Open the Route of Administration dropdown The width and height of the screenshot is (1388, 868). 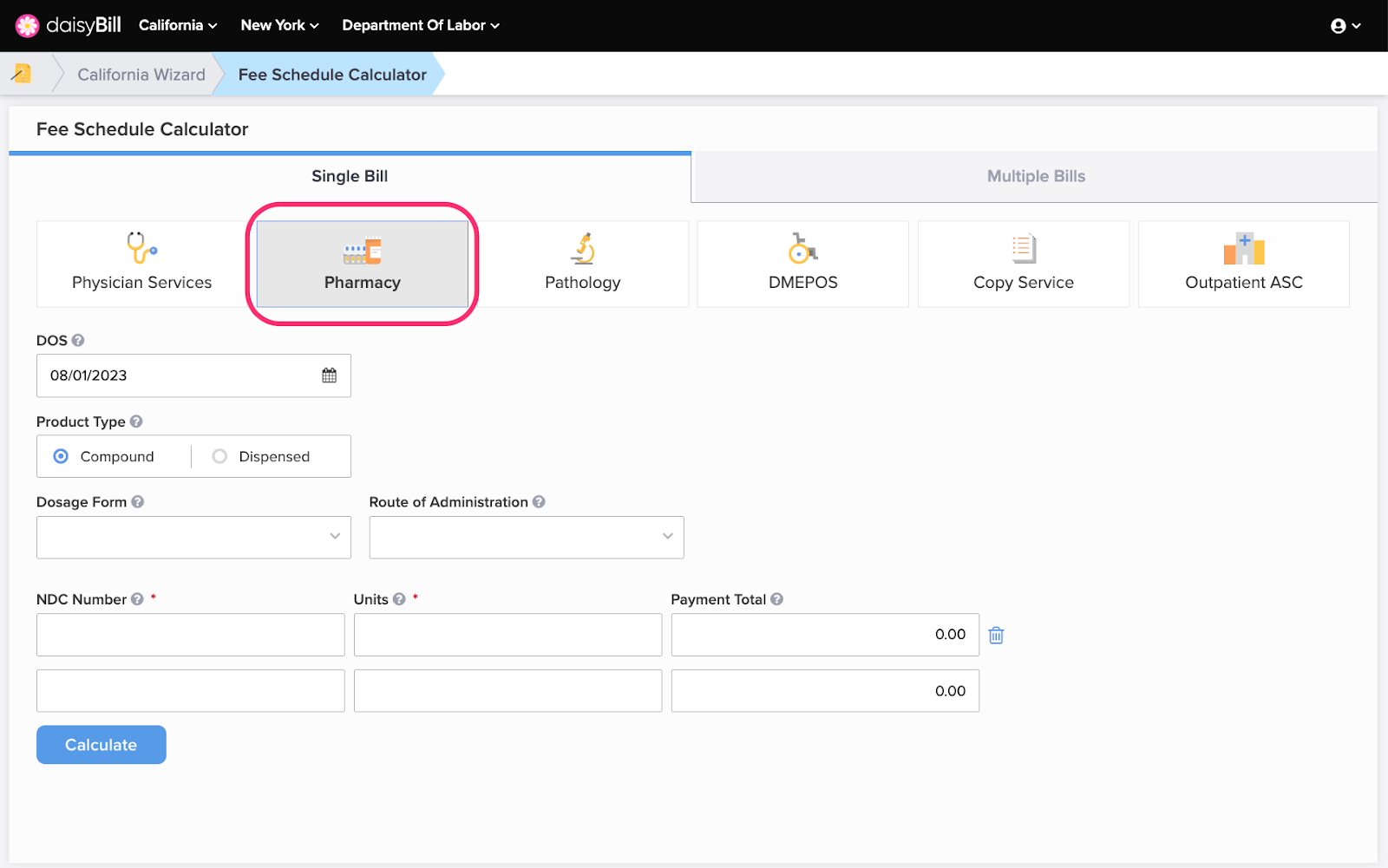pyautogui.click(x=527, y=538)
